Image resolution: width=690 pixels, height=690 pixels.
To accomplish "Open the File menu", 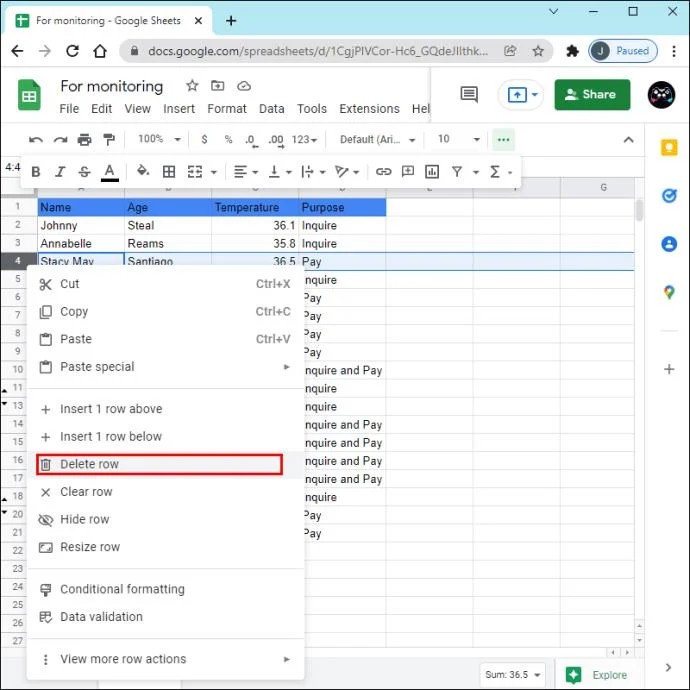I will coord(69,109).
